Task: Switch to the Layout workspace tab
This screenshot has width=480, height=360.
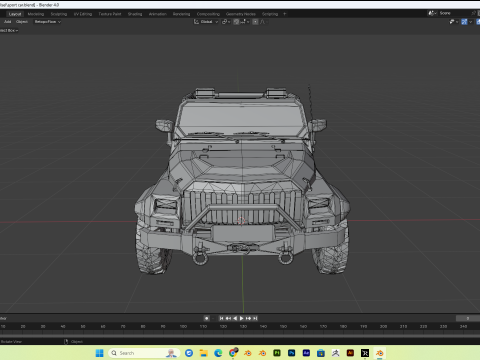Action: tap(15, 14)
